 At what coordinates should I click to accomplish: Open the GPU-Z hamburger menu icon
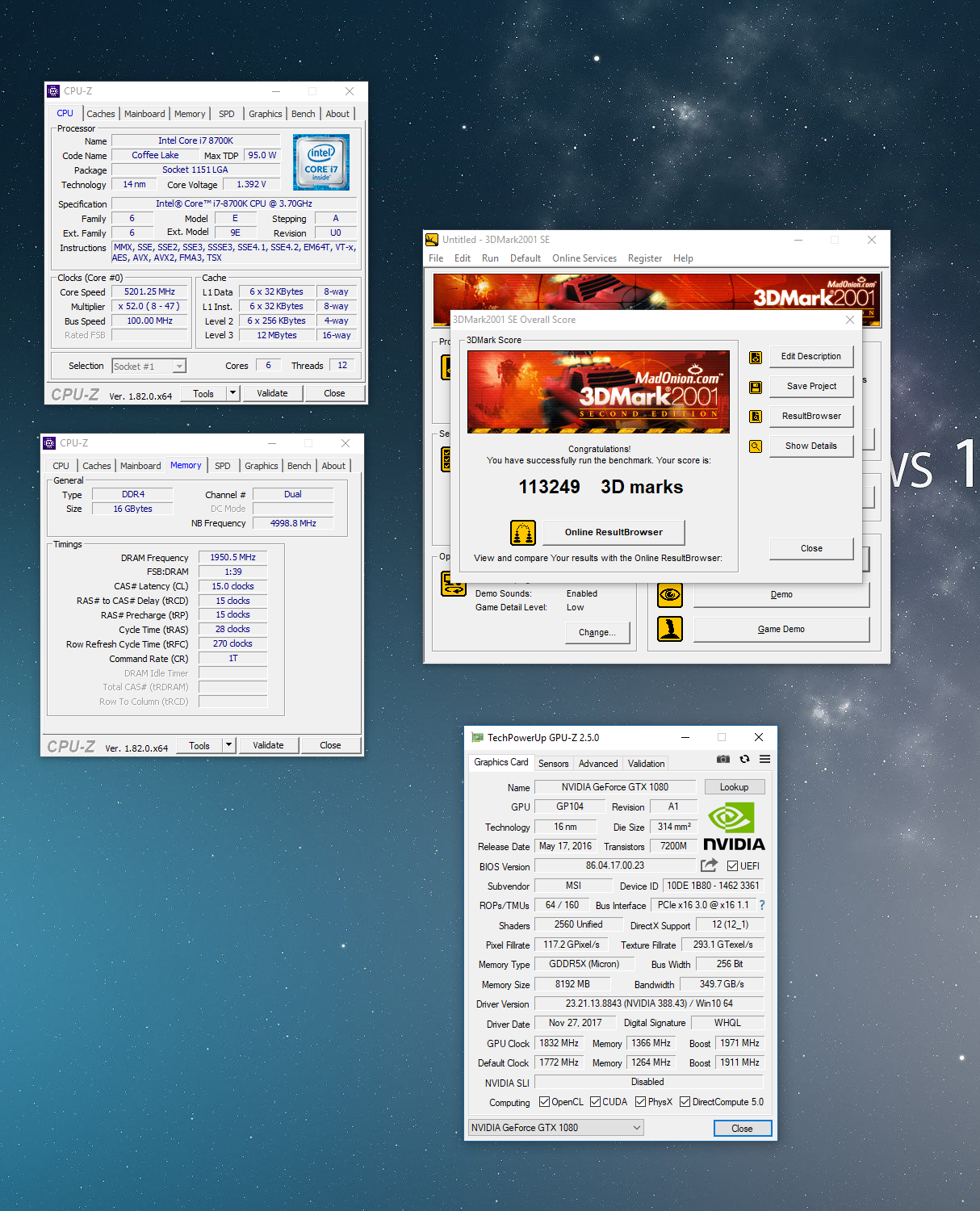[764, 759]
